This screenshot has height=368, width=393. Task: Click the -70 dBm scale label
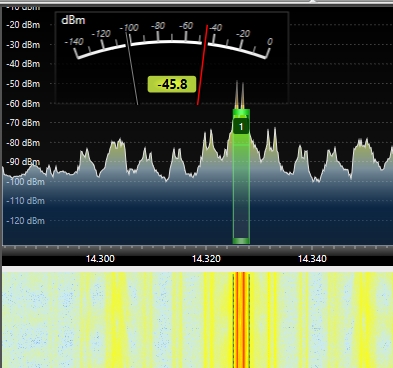[23, 123]
